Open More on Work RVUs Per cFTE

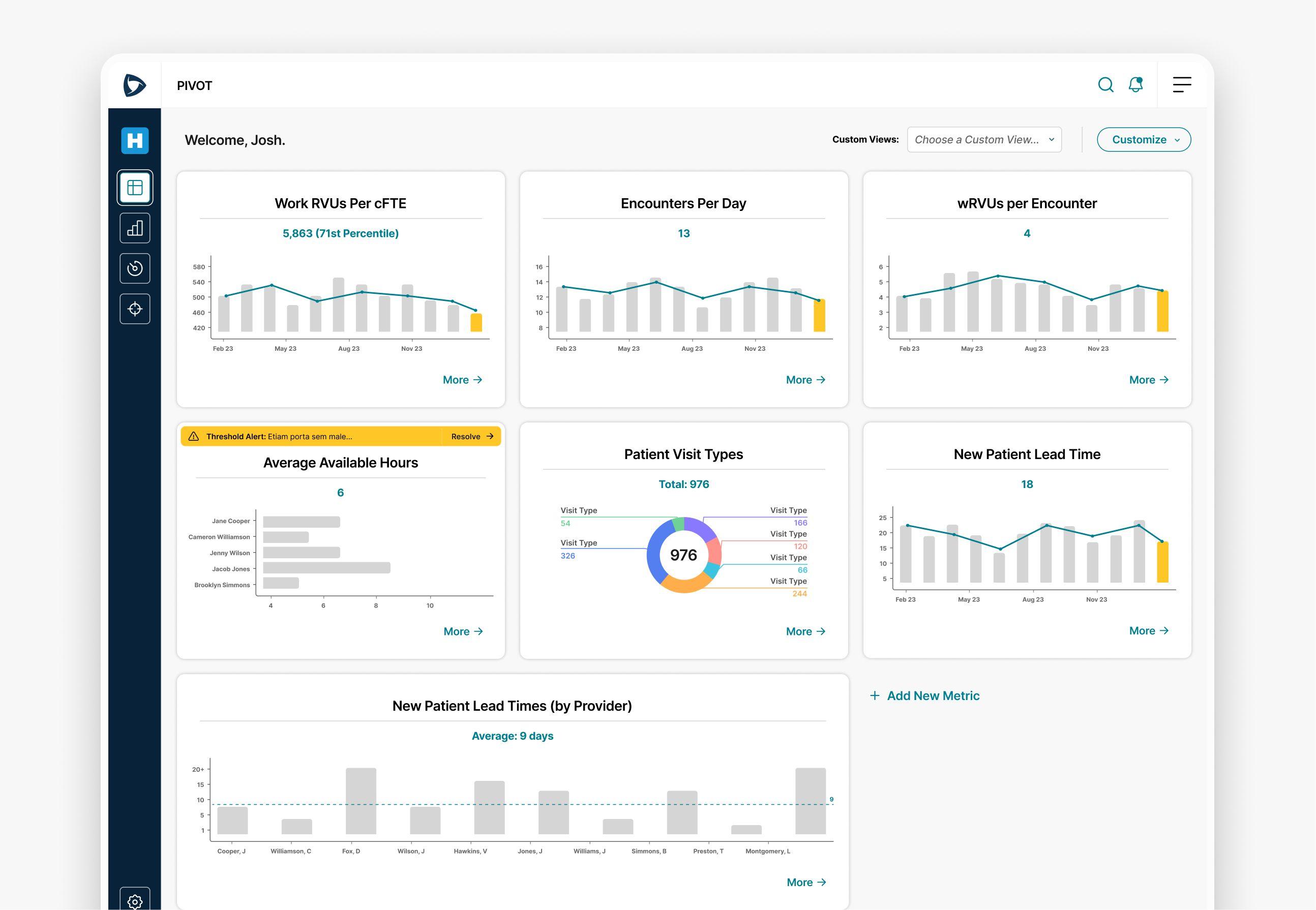click(x=462, y=380)
